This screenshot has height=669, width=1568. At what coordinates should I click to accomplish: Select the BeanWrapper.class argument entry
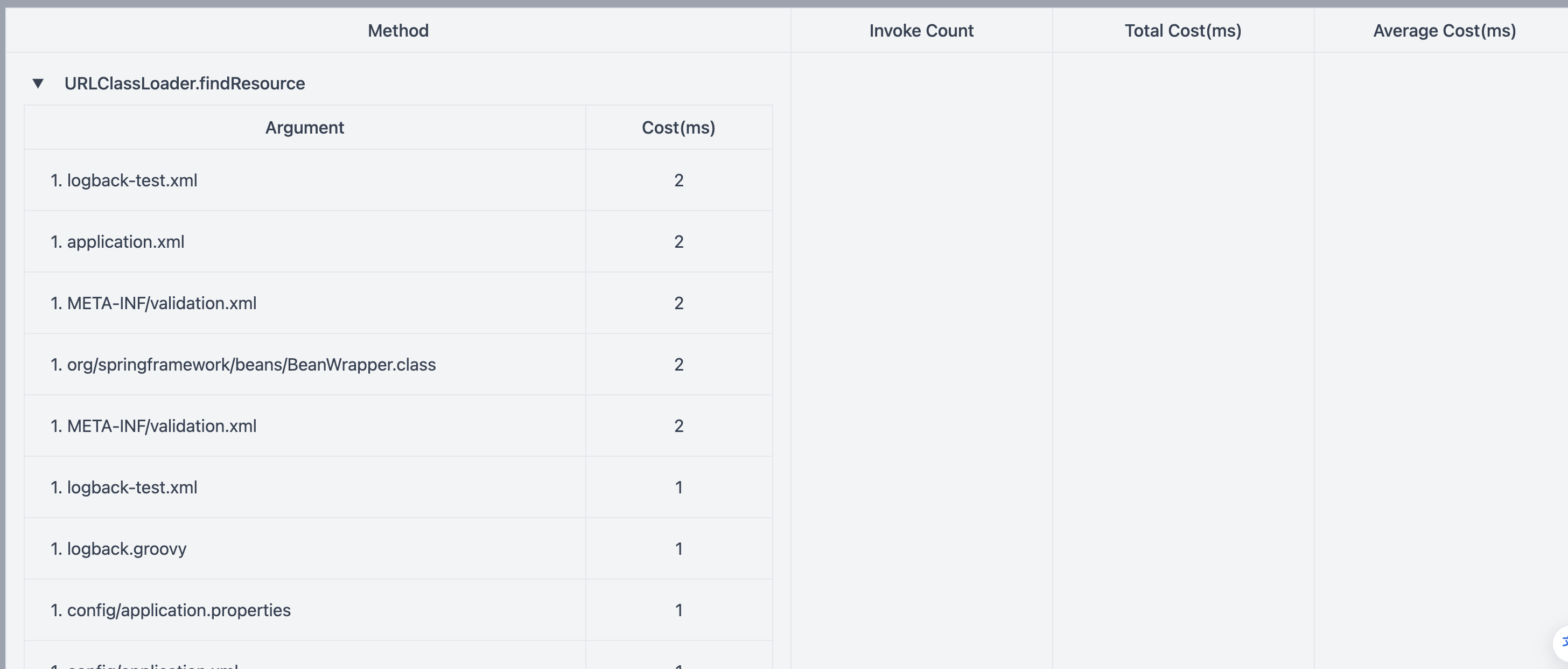pos(251,365)
